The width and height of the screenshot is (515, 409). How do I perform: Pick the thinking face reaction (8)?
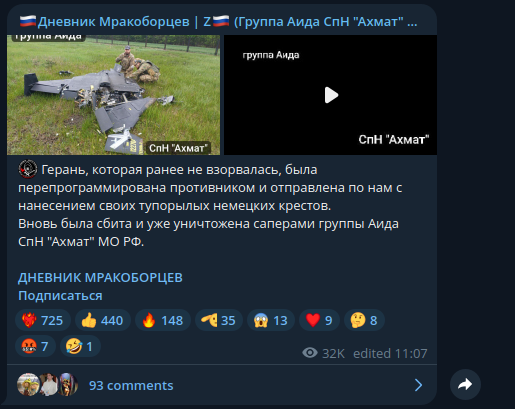click(364, 320)
